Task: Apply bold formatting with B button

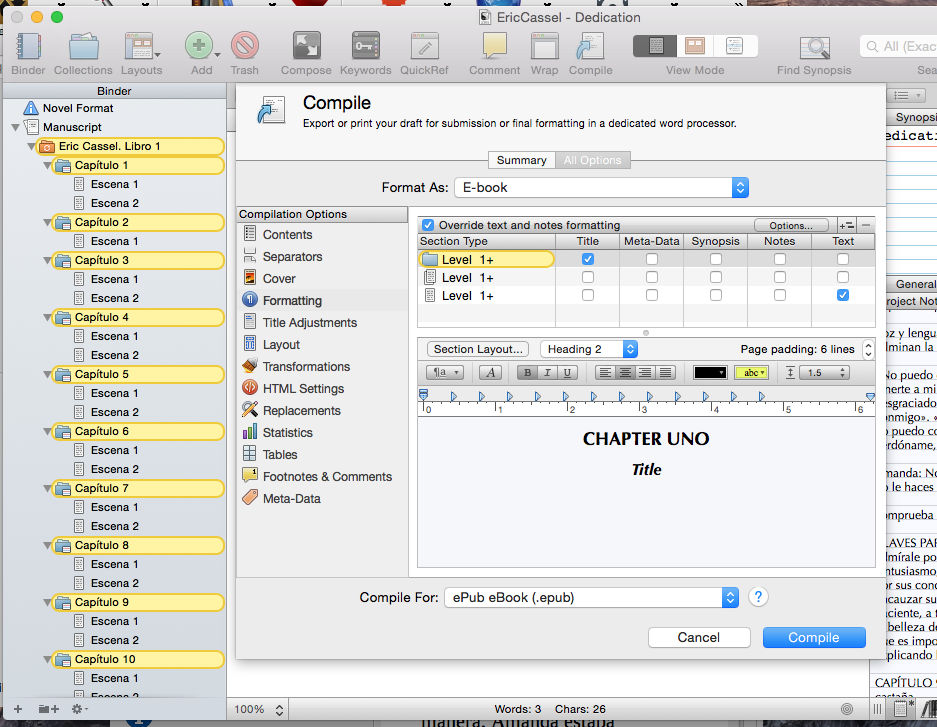Action: click(x=527, y=373)
